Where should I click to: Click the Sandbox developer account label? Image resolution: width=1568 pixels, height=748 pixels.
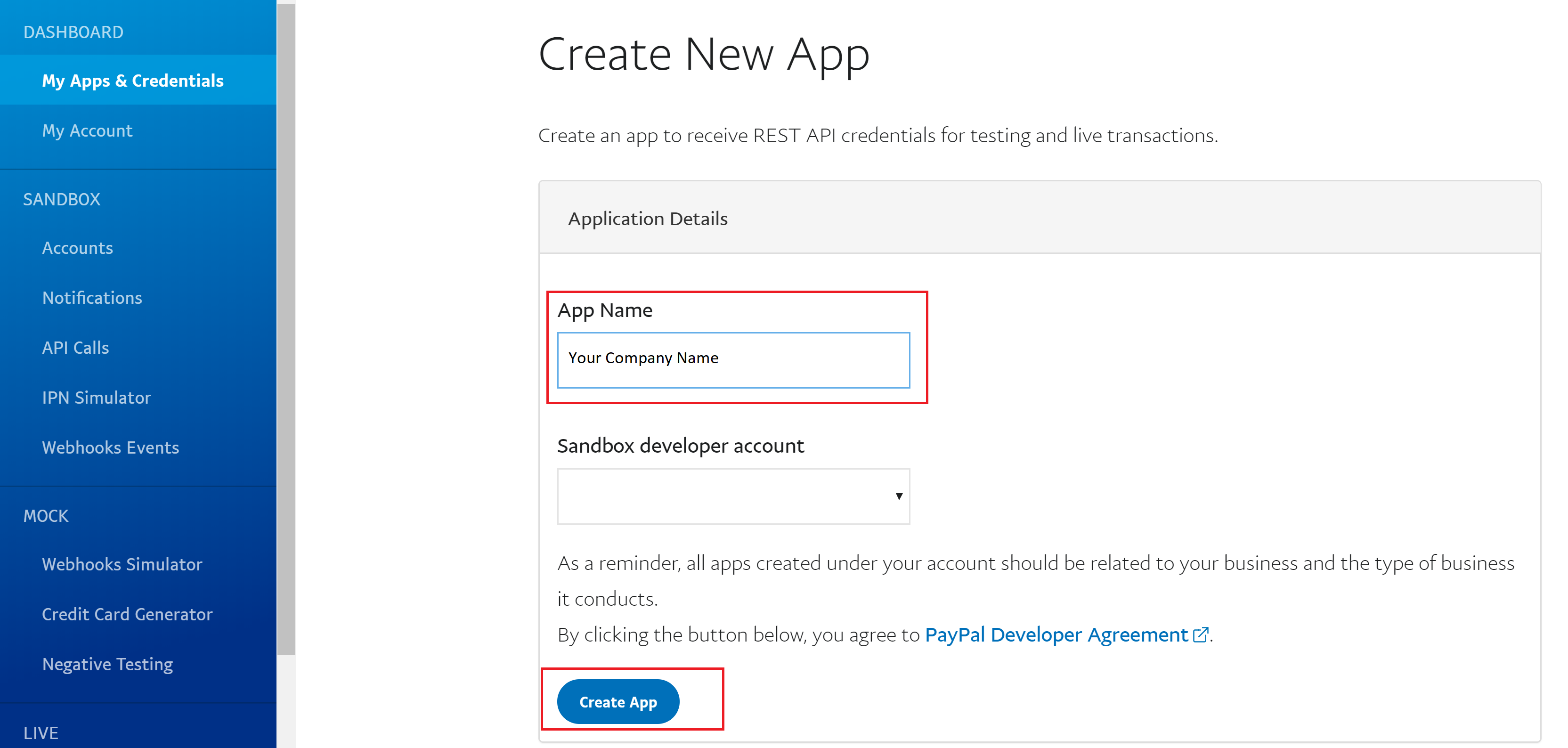pos(681,446)
